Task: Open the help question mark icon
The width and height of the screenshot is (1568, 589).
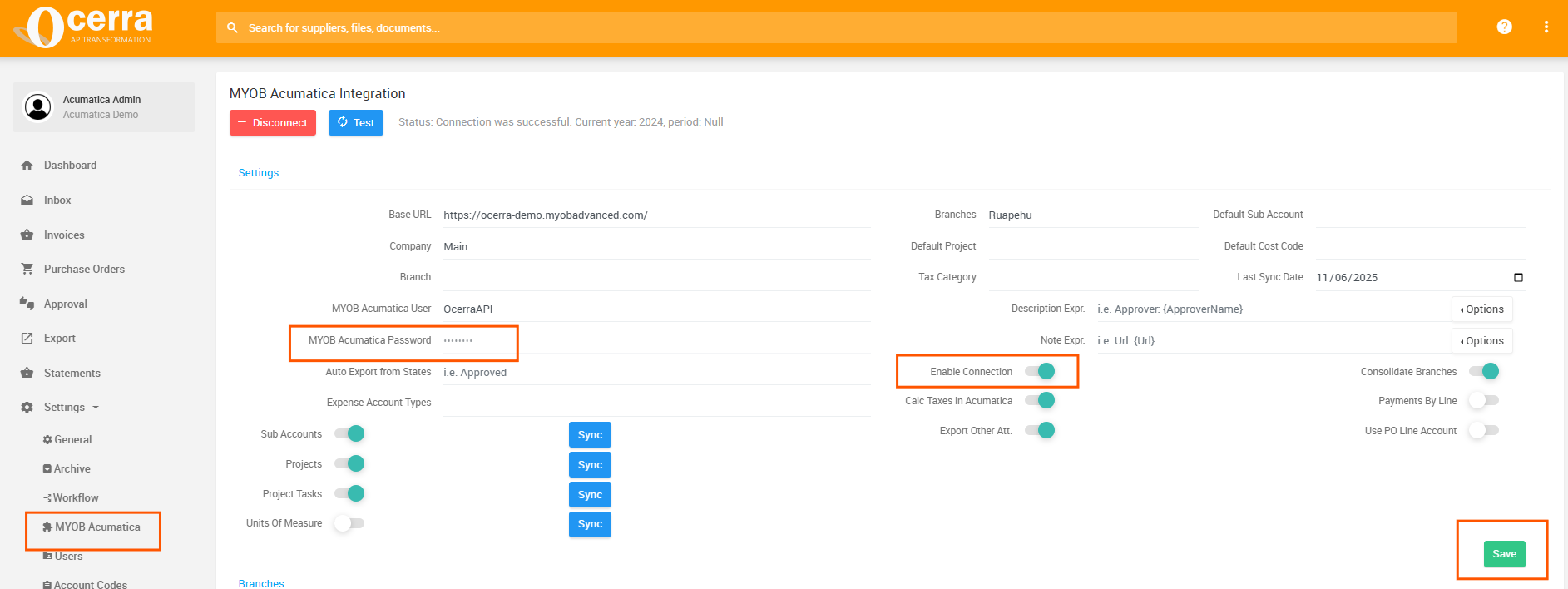Action: click(1504, 27)
